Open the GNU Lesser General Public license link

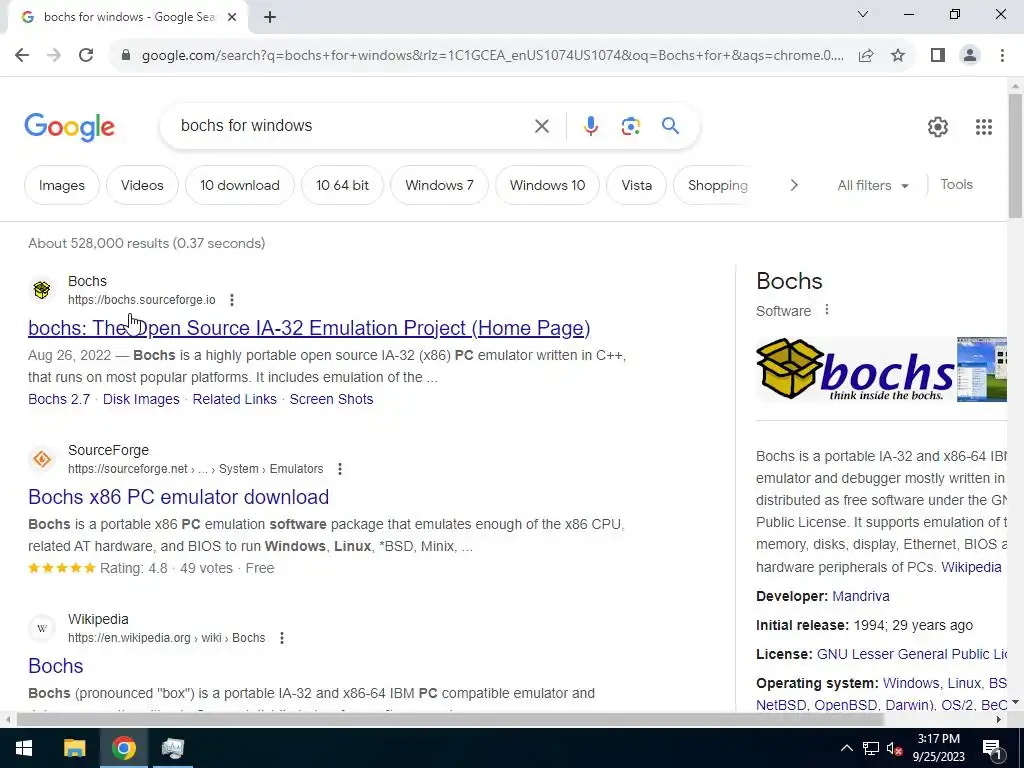click(x=912, y=654)
